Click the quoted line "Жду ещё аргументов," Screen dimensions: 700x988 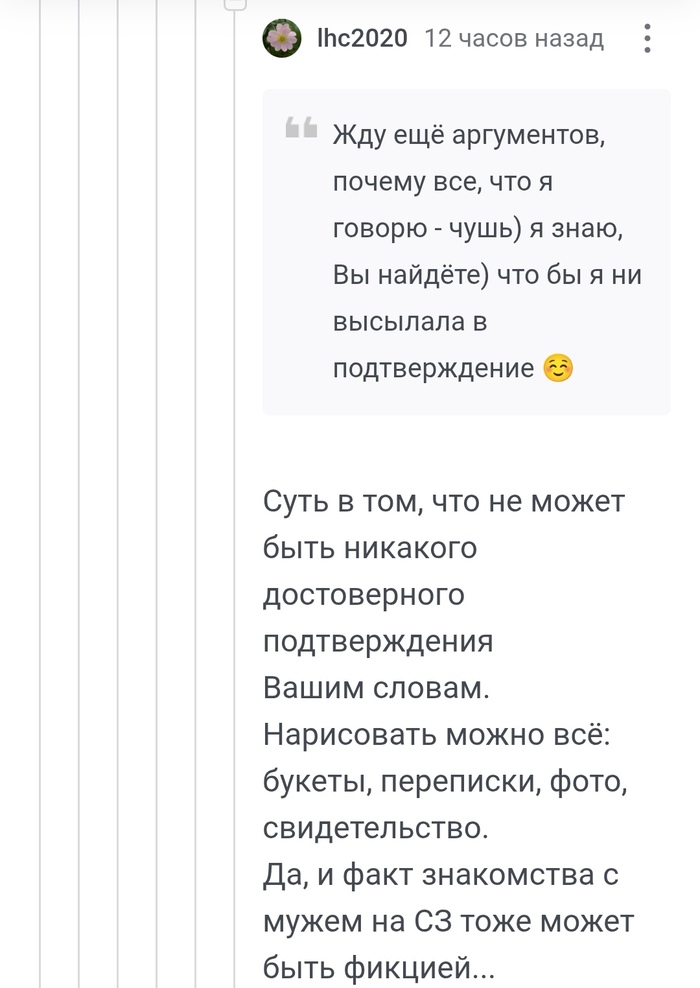[468, 134]
